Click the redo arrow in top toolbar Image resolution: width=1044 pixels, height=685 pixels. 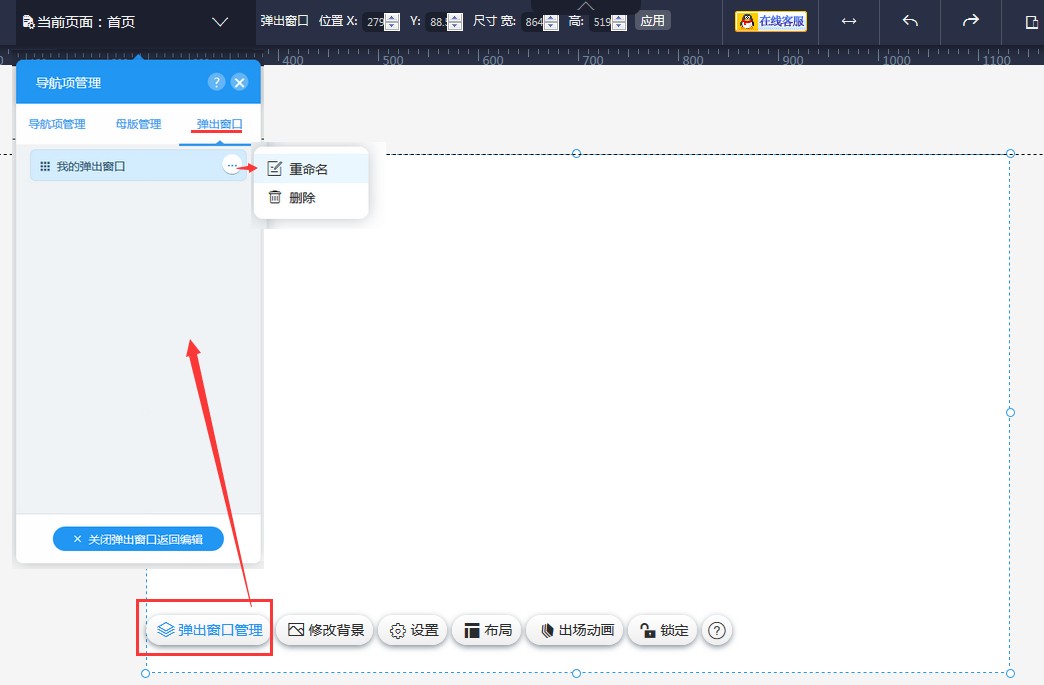970,21
